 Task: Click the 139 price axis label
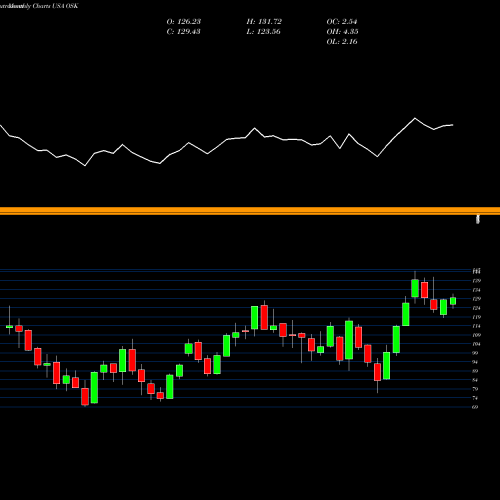tap(476, 281)
